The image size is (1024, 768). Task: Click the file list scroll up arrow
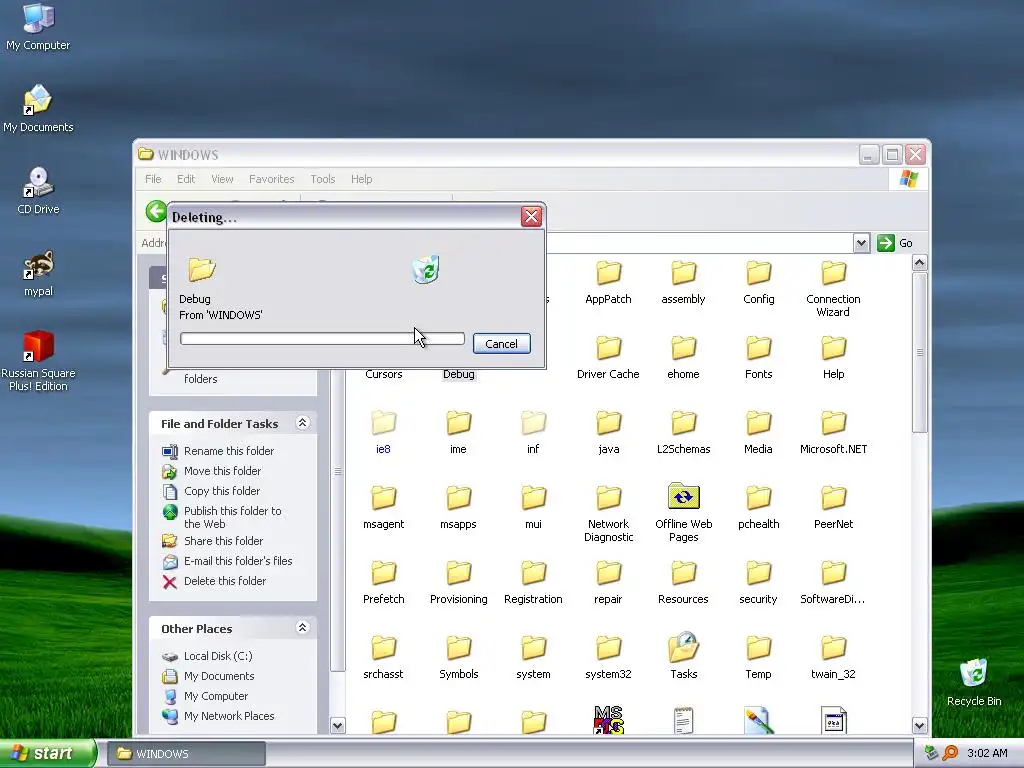point(920,263)
